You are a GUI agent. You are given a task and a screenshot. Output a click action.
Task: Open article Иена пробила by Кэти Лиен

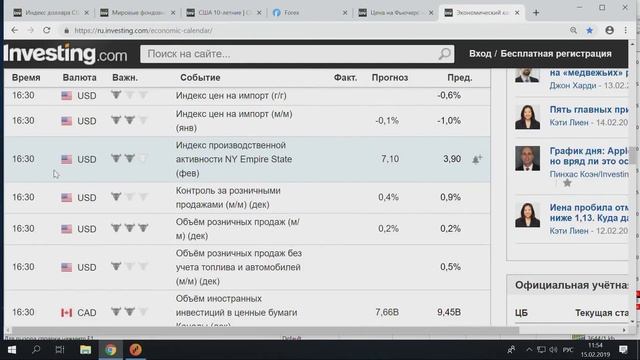(x=589, y=213)
